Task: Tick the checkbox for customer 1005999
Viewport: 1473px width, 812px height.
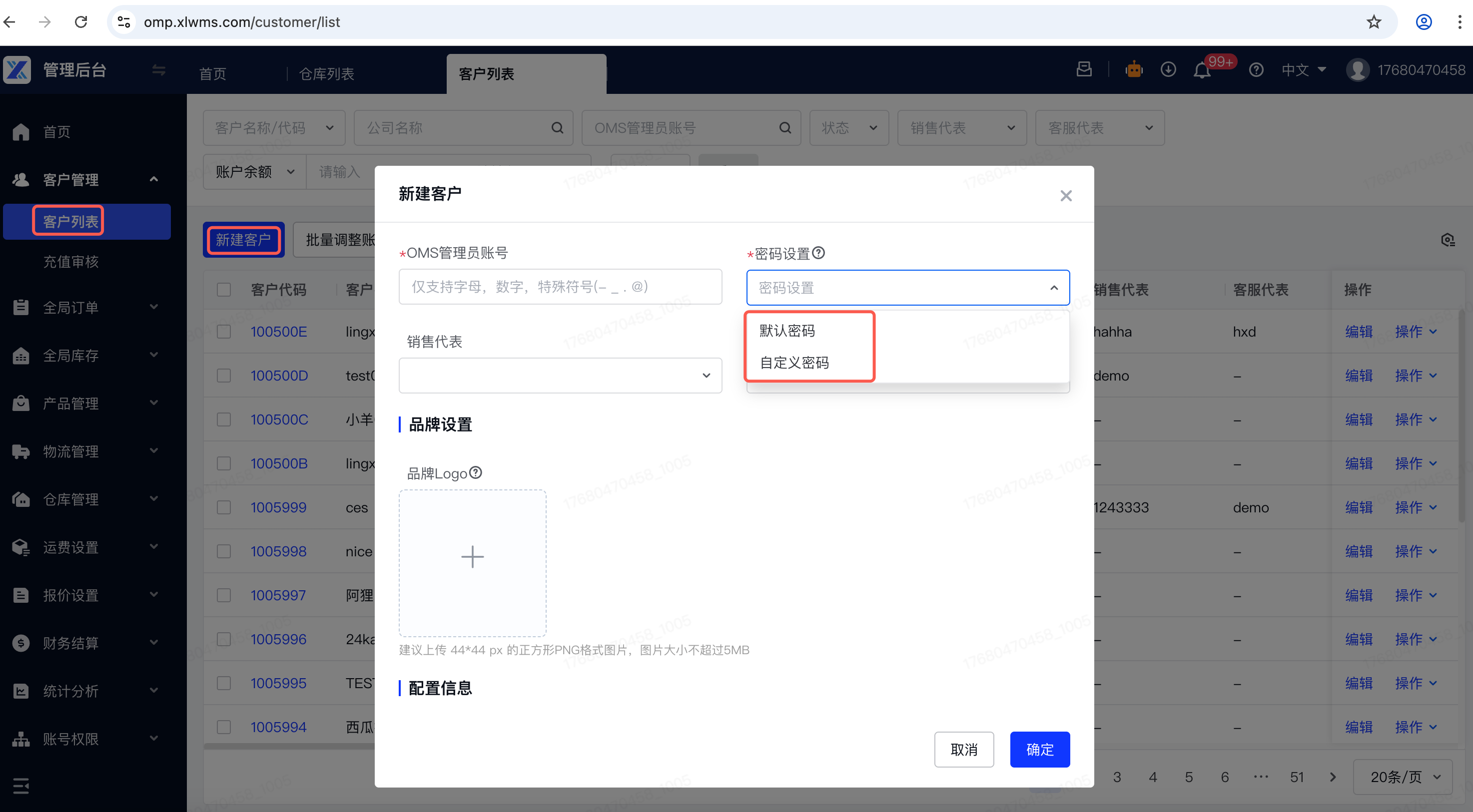Action: click(223, 507)
